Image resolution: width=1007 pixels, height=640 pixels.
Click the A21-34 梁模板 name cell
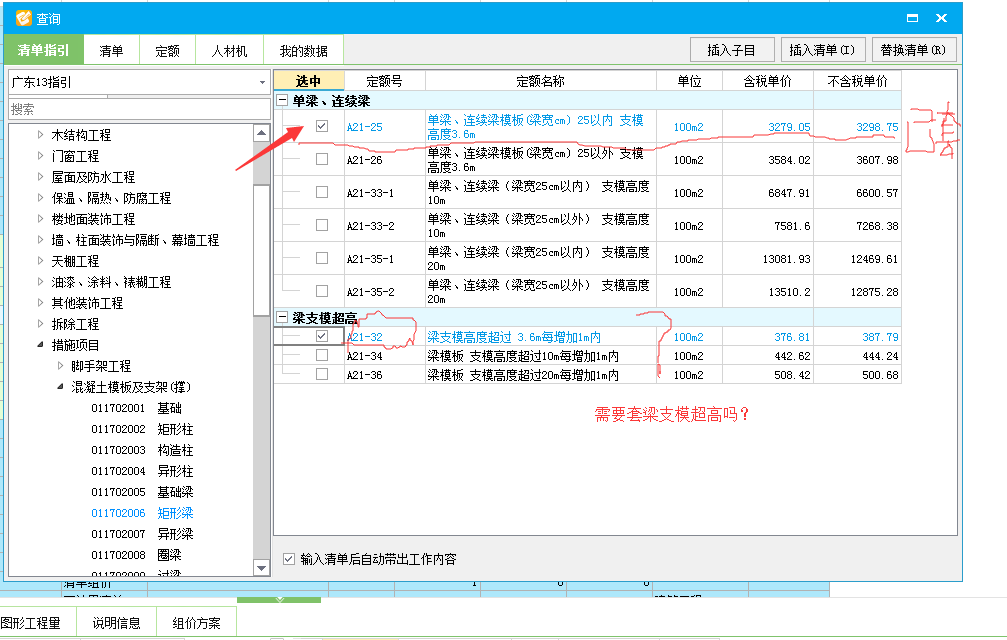[541, 356]
